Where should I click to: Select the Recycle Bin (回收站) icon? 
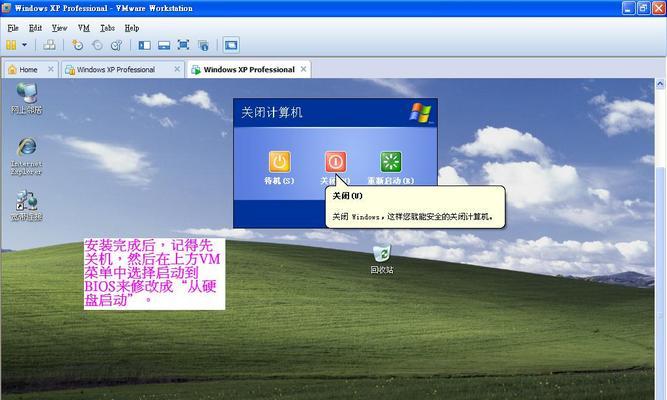382,259
